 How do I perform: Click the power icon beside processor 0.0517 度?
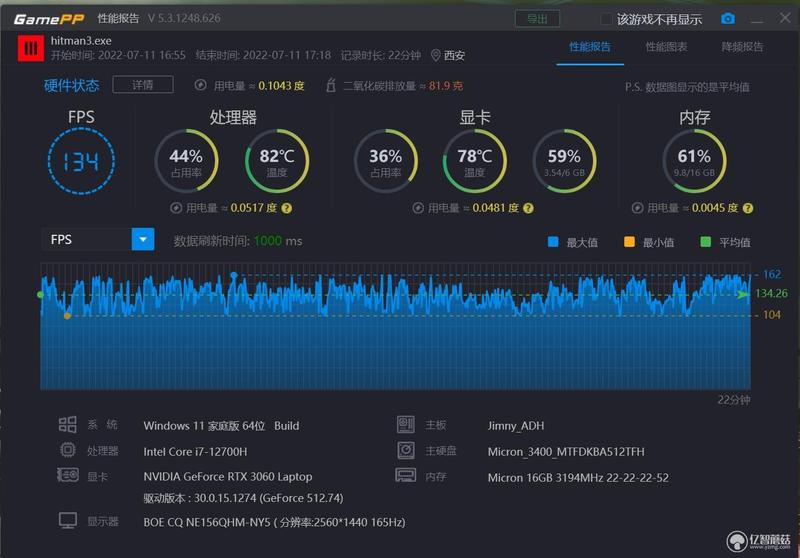coord(176,208)
